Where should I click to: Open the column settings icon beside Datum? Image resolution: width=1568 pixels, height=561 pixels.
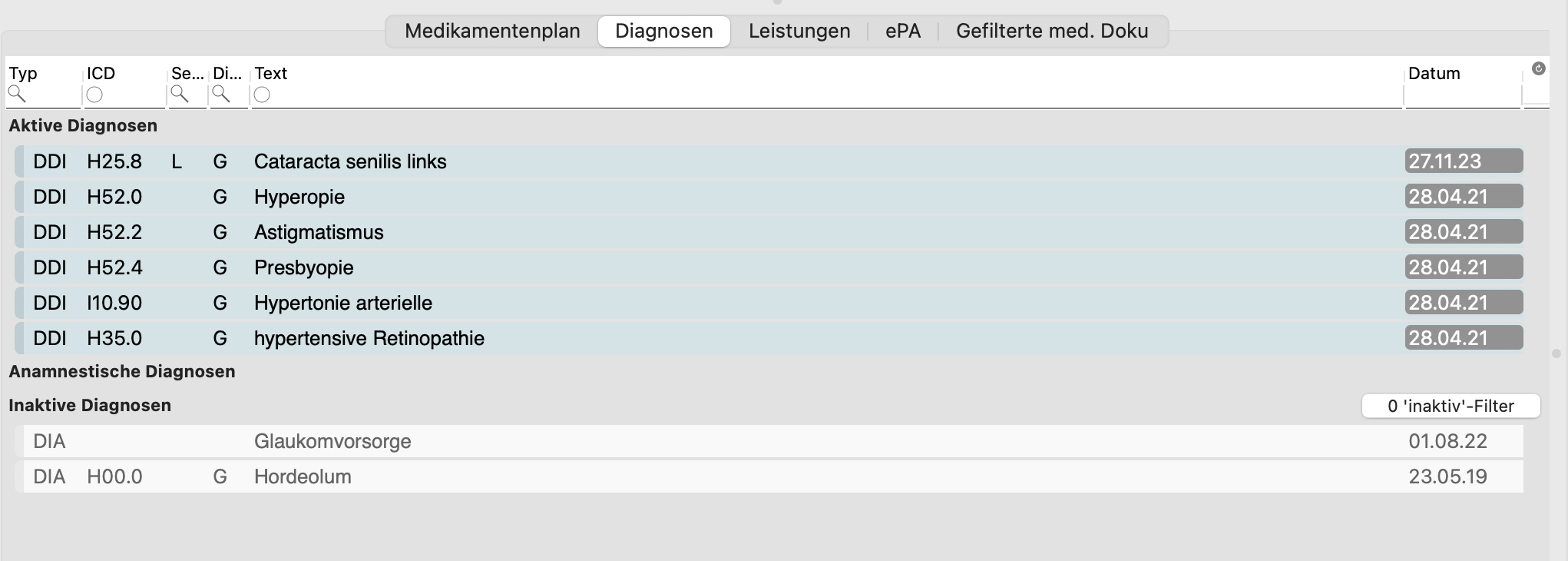tap(1538, 69)
